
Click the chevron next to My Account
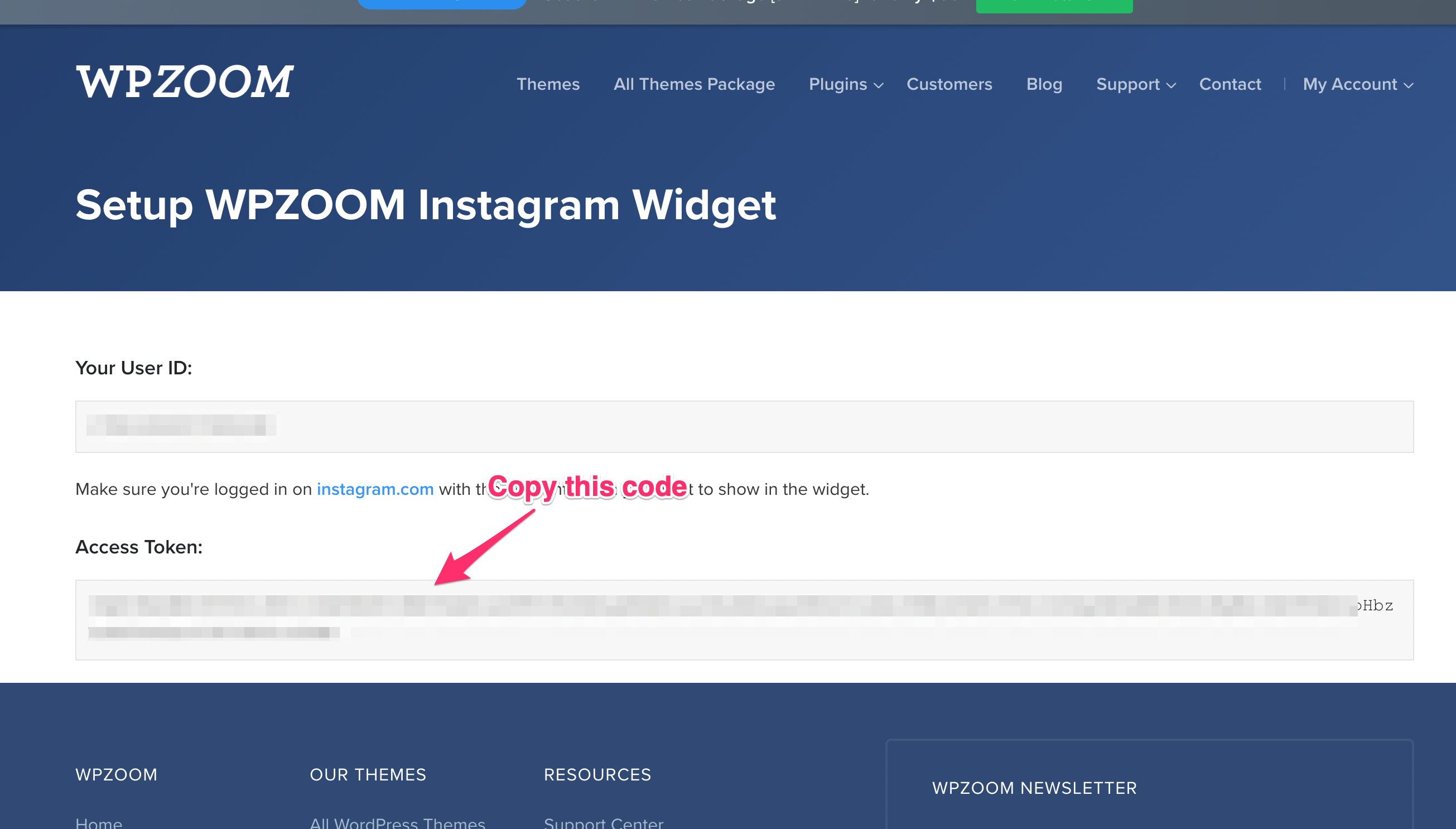click(x=1408, y=85)
